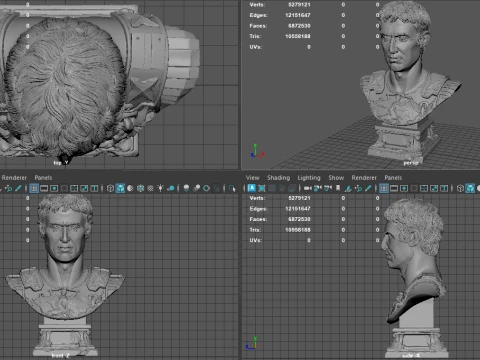Open View menu of side view panel
This screenshot has height=360, width=480.
coord(252,178)
